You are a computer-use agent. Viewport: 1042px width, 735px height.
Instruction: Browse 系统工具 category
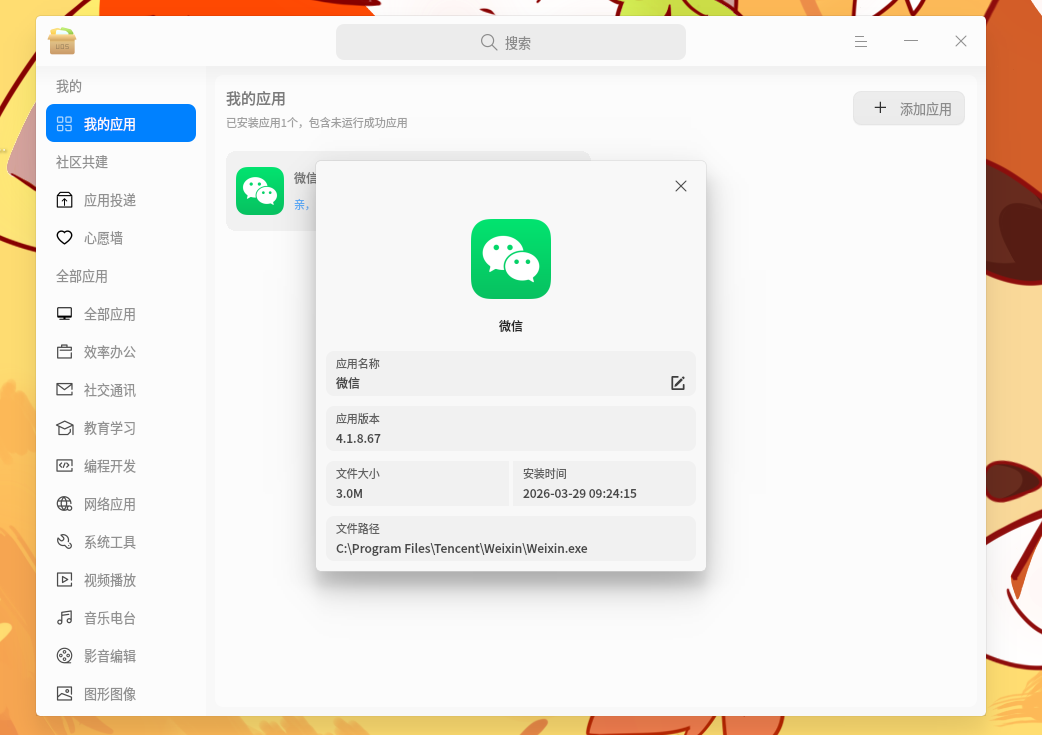pos(121,542)
